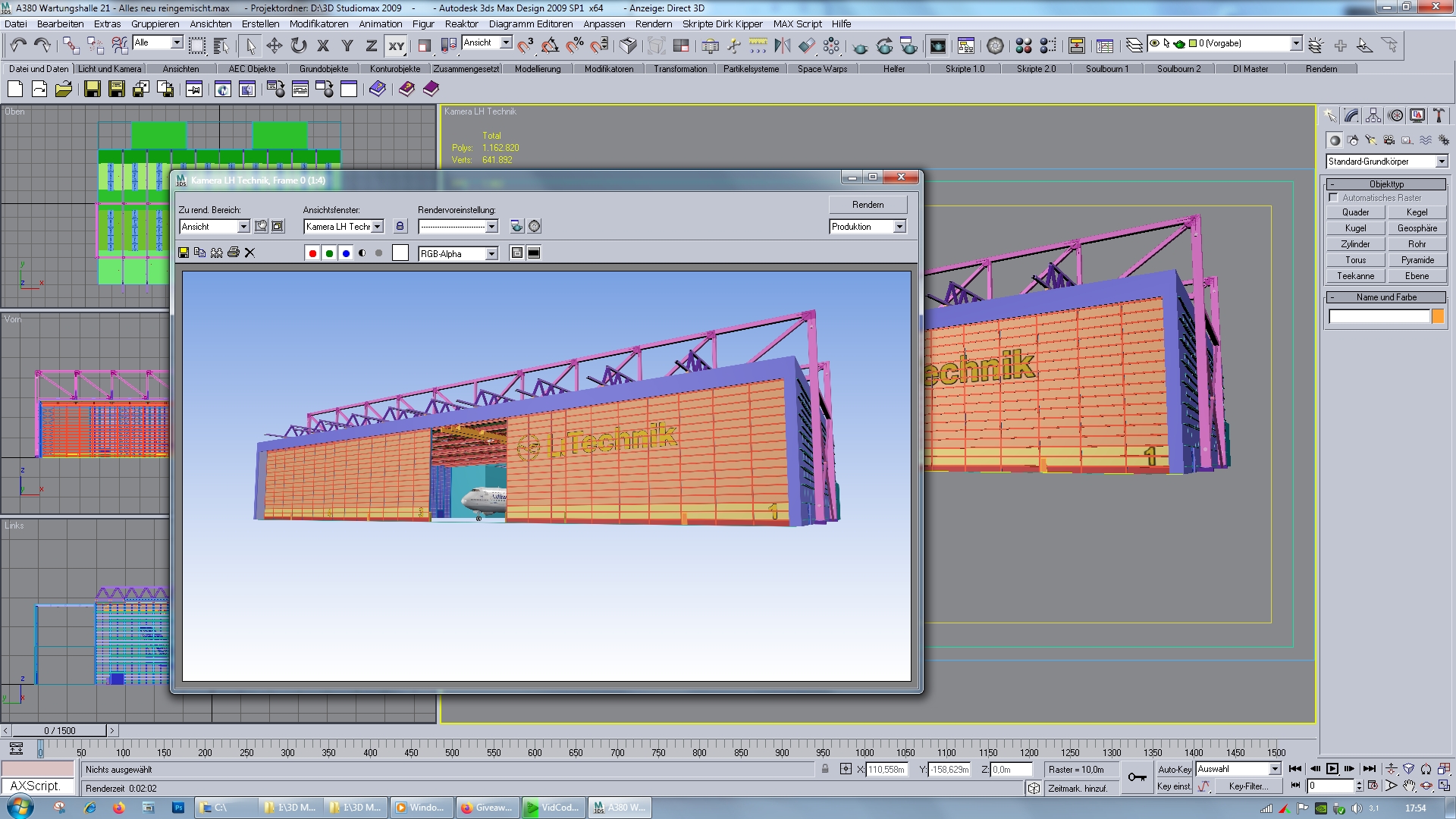
Task: Click the save image icon in render window
Action: click(x=184, y=253)
